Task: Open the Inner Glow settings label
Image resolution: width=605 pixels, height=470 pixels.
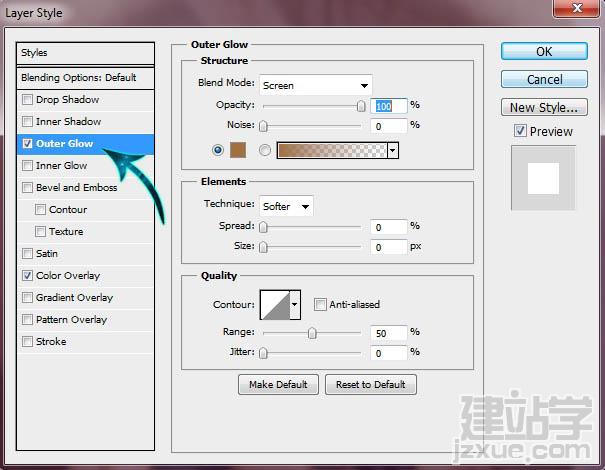Action: click(61, 166)
